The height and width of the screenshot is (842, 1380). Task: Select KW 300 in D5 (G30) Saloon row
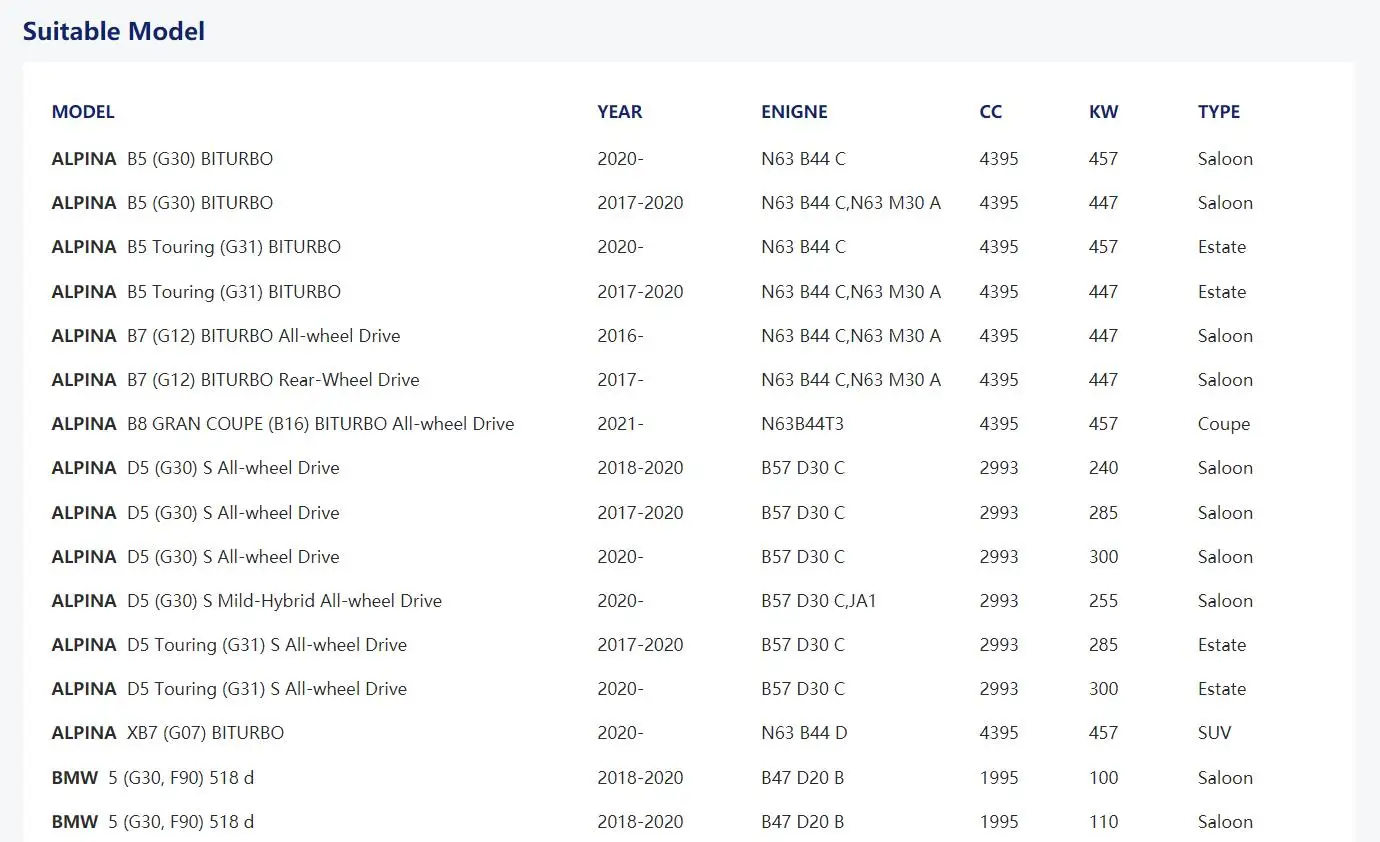point(1104,557)
